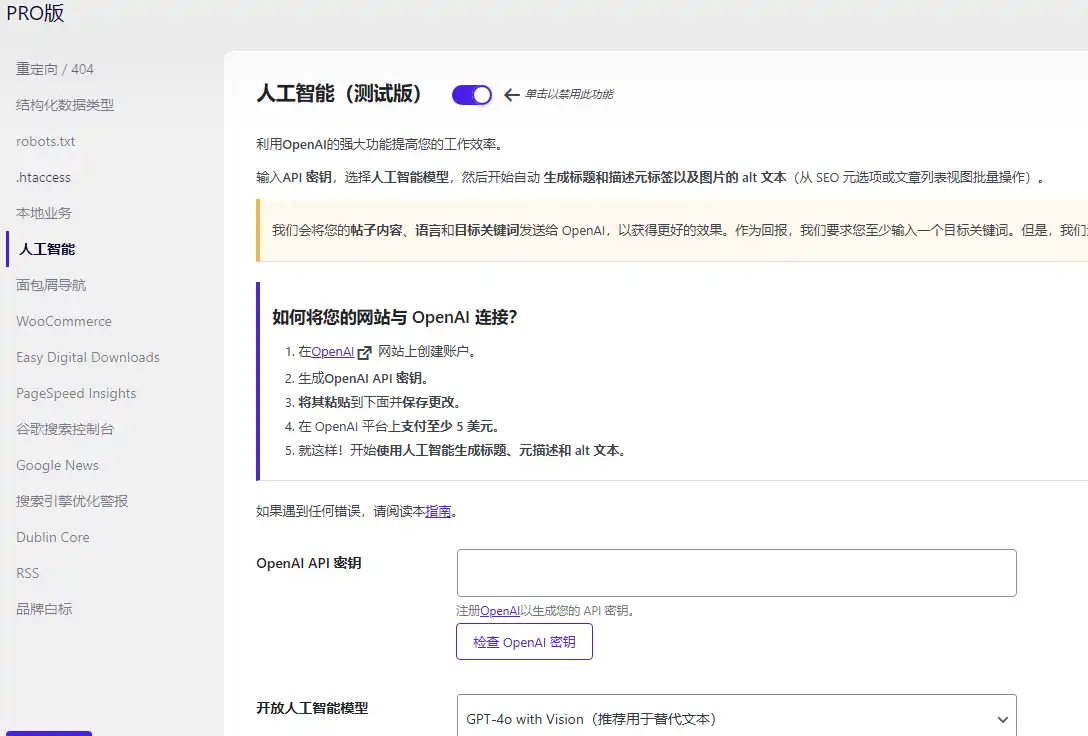1088x736 pixels.
Task: Open the WooCommerce settings section
Action: (x=63, y=321)
